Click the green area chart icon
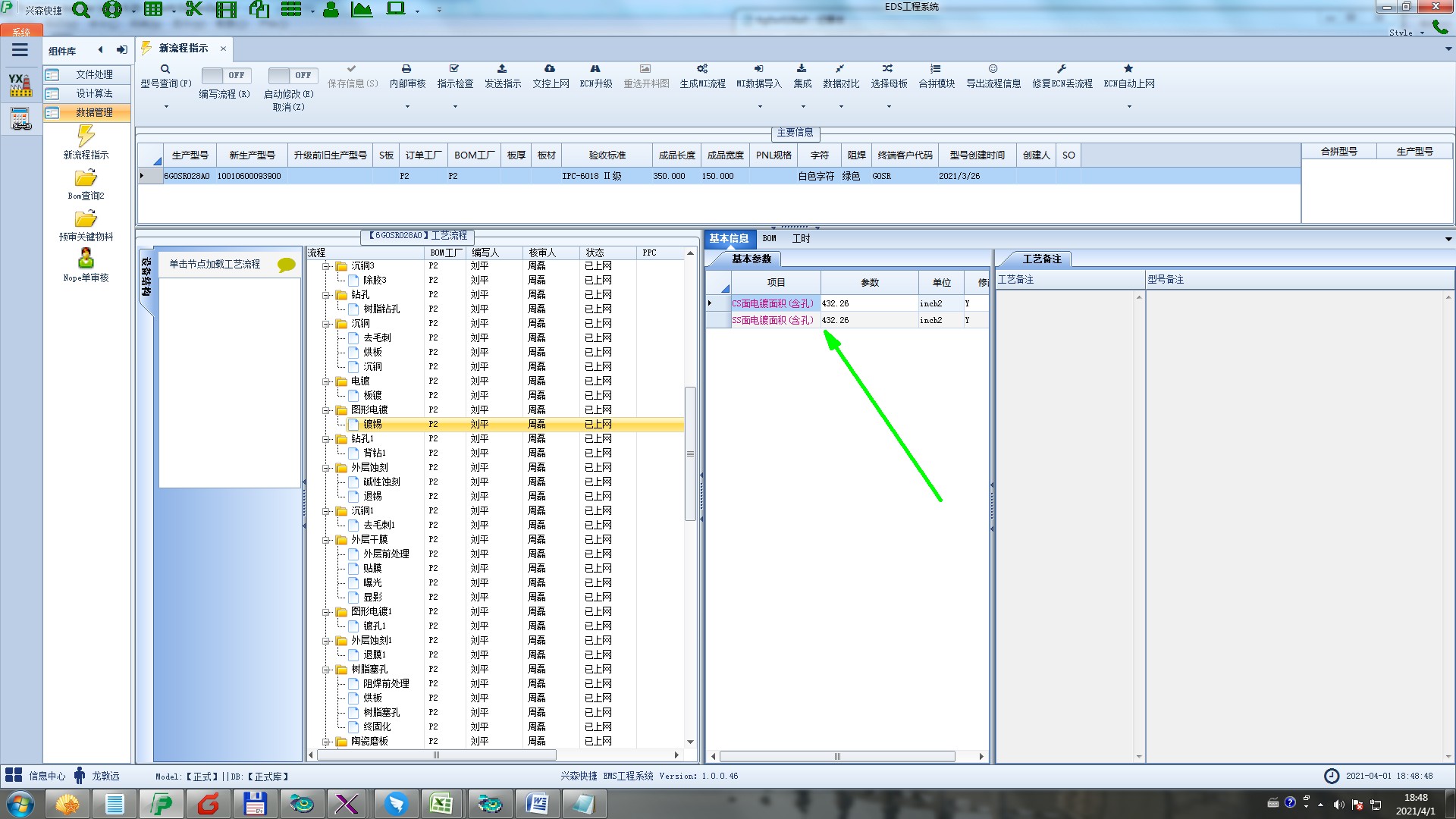This screenshot has width=1456, height=819. (362, 10)
